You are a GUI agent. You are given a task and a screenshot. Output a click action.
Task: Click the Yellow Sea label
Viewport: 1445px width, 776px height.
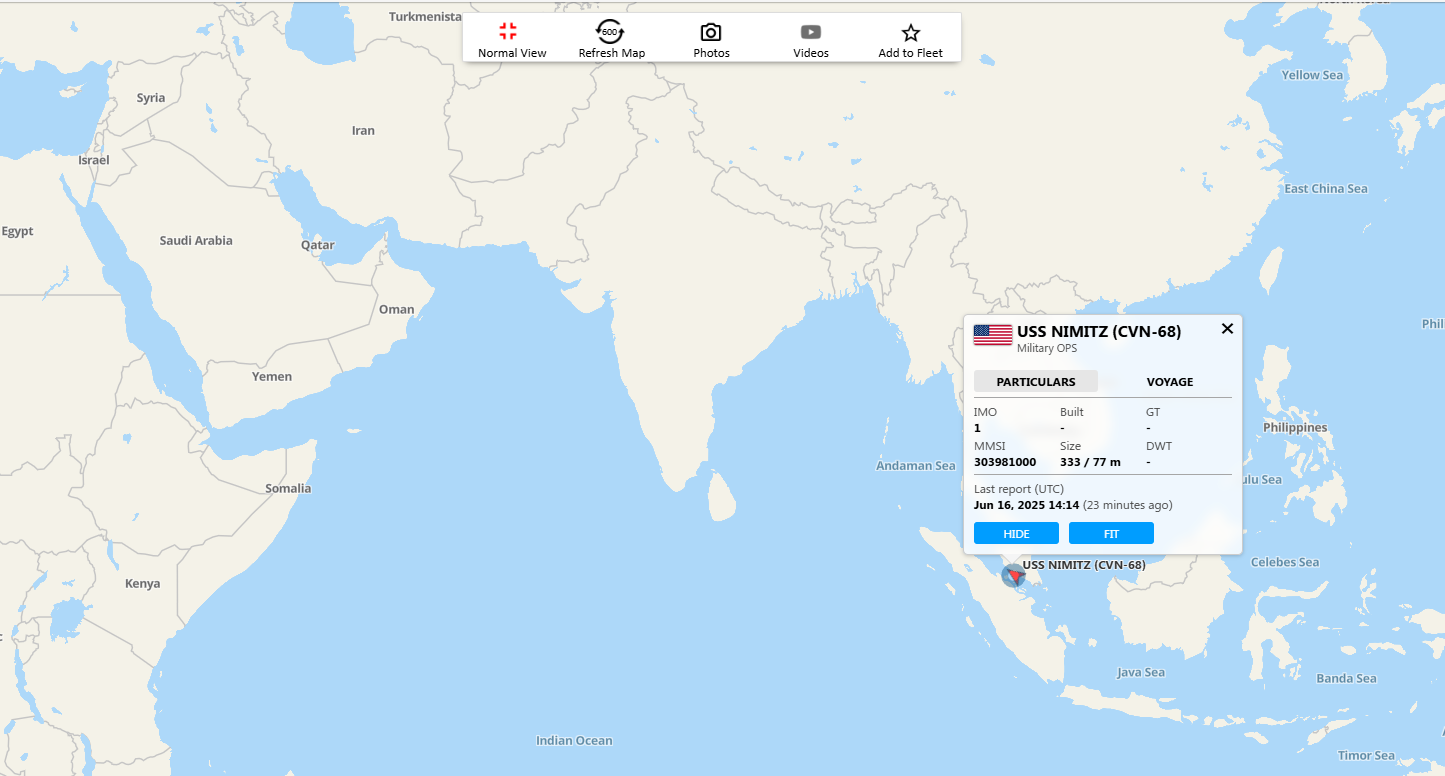tap(1313, 75)
